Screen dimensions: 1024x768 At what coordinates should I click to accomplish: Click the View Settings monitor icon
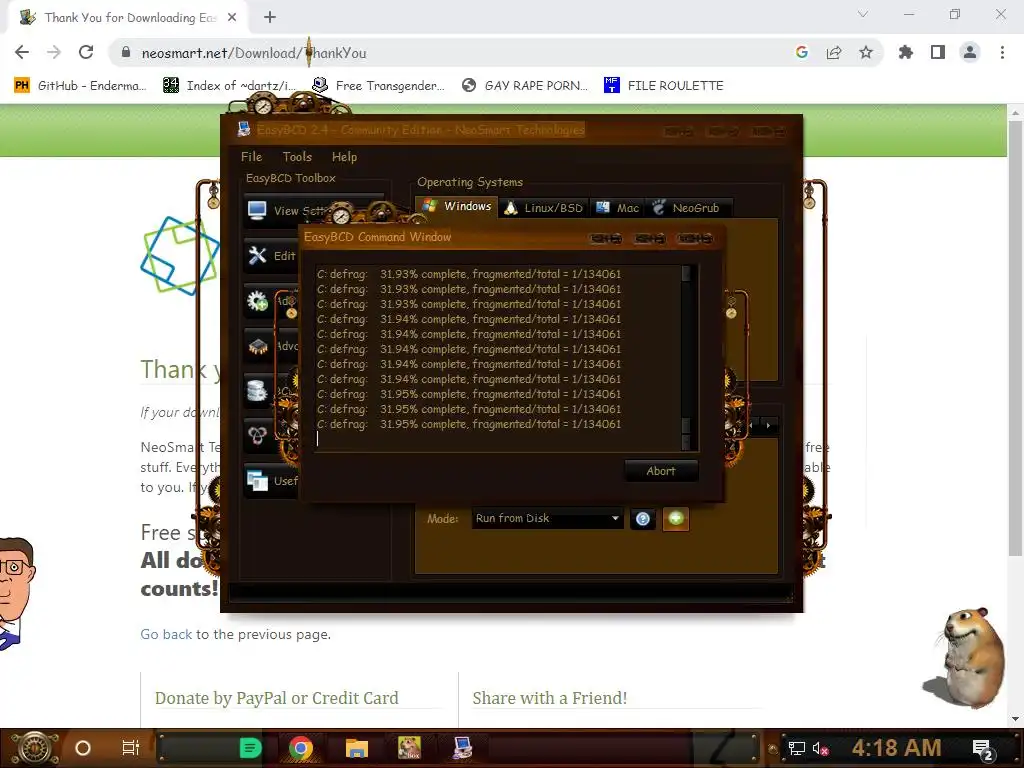pos(257,210)
